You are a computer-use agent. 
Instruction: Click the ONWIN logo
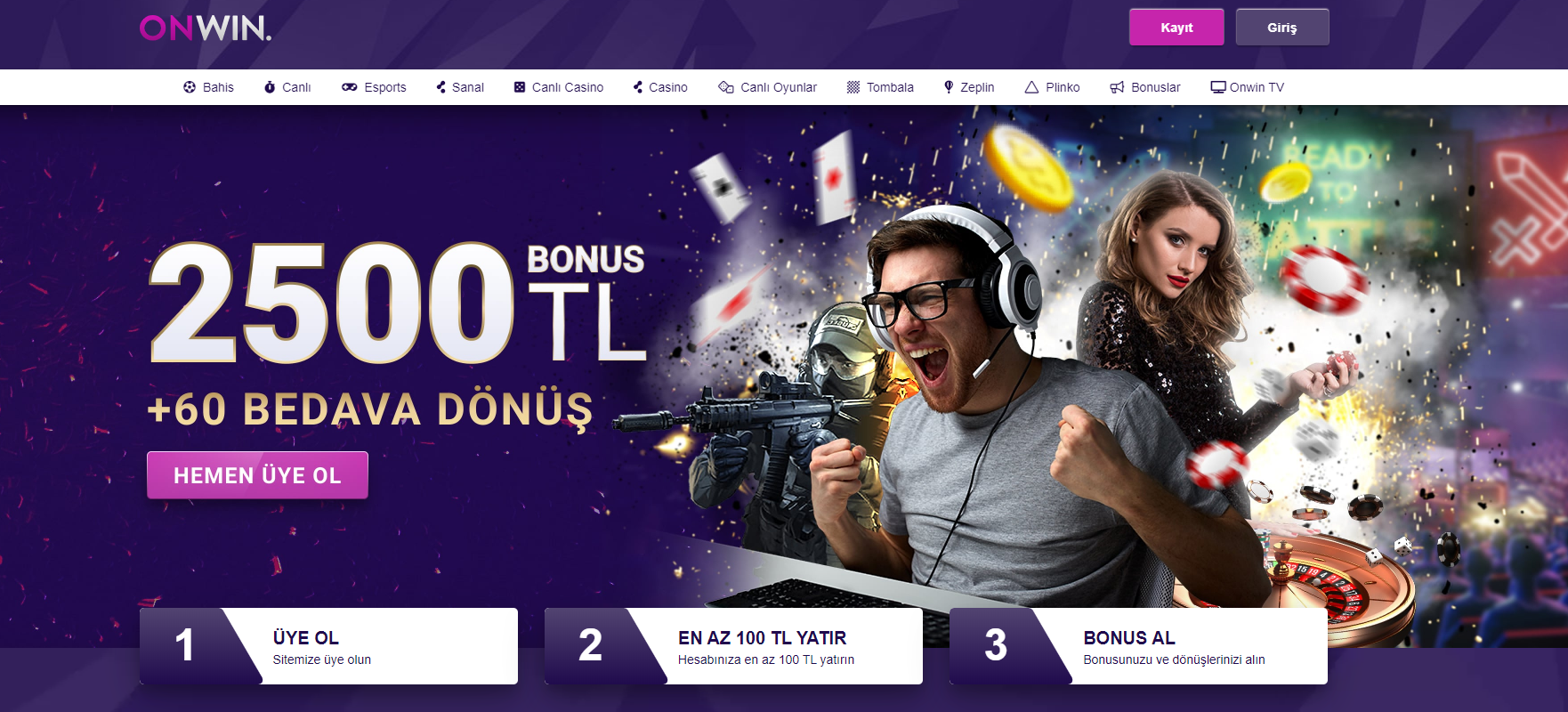pos(206,28)
